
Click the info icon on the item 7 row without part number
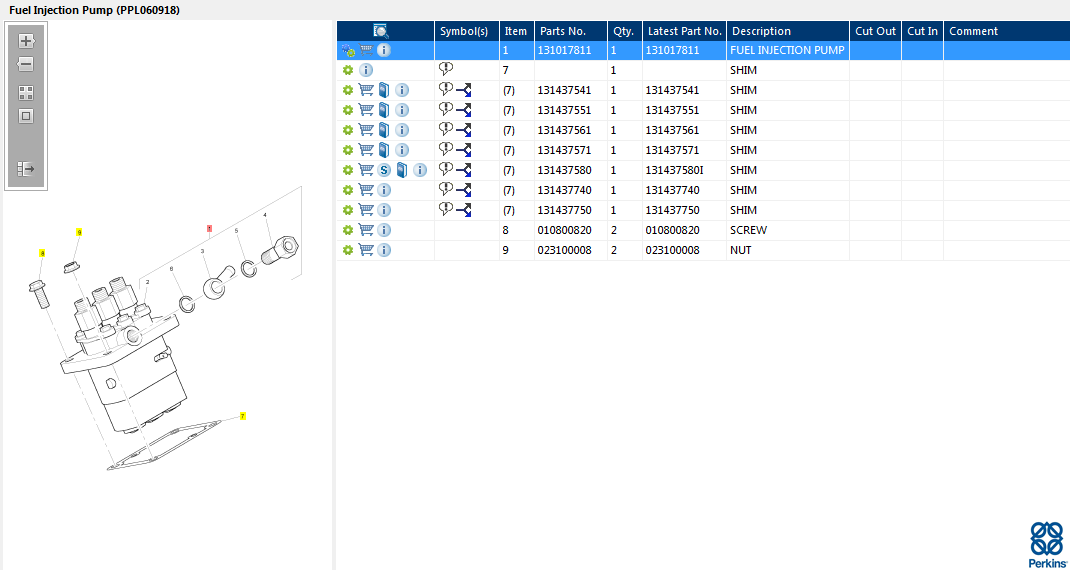coord(366,70)
